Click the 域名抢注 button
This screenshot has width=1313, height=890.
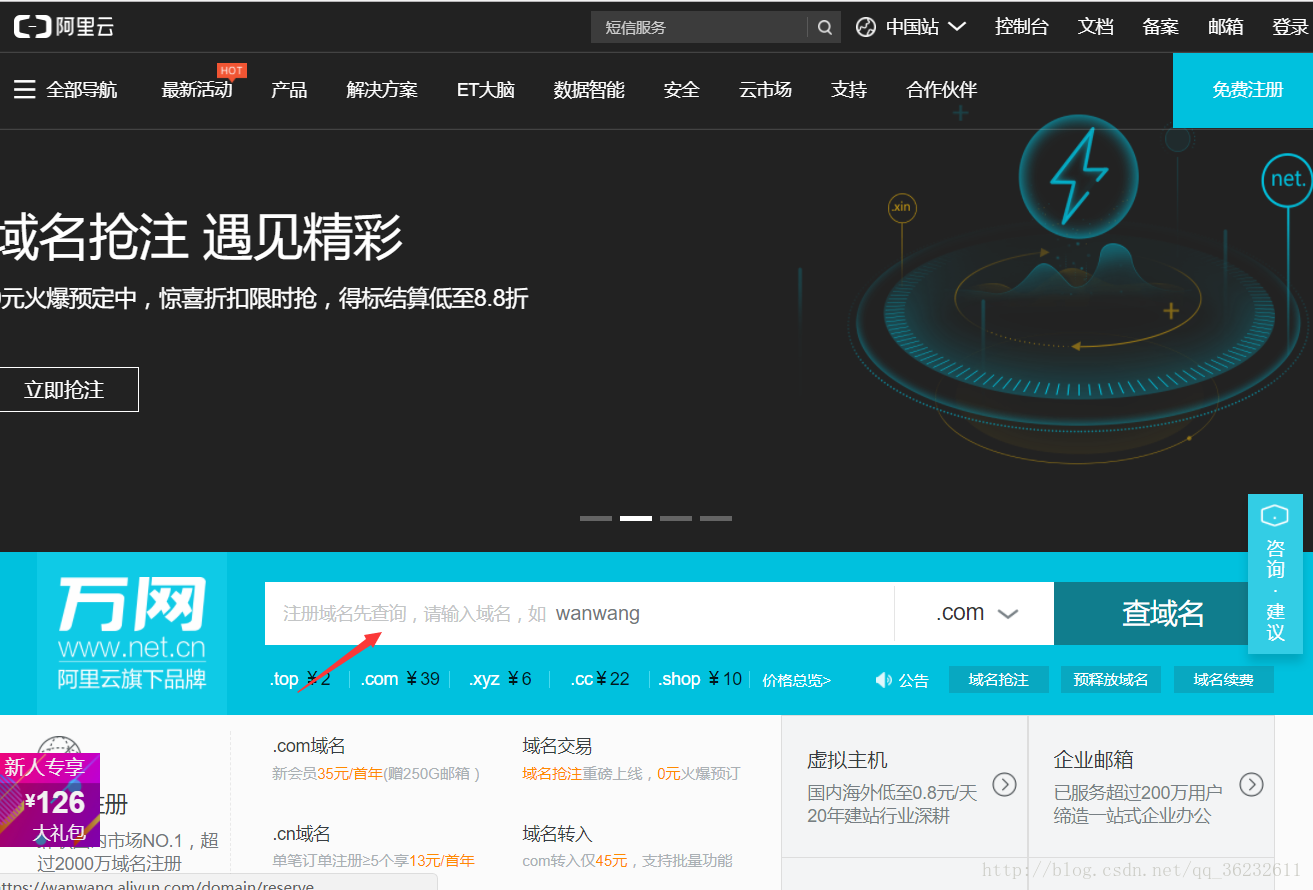[998, 680]
